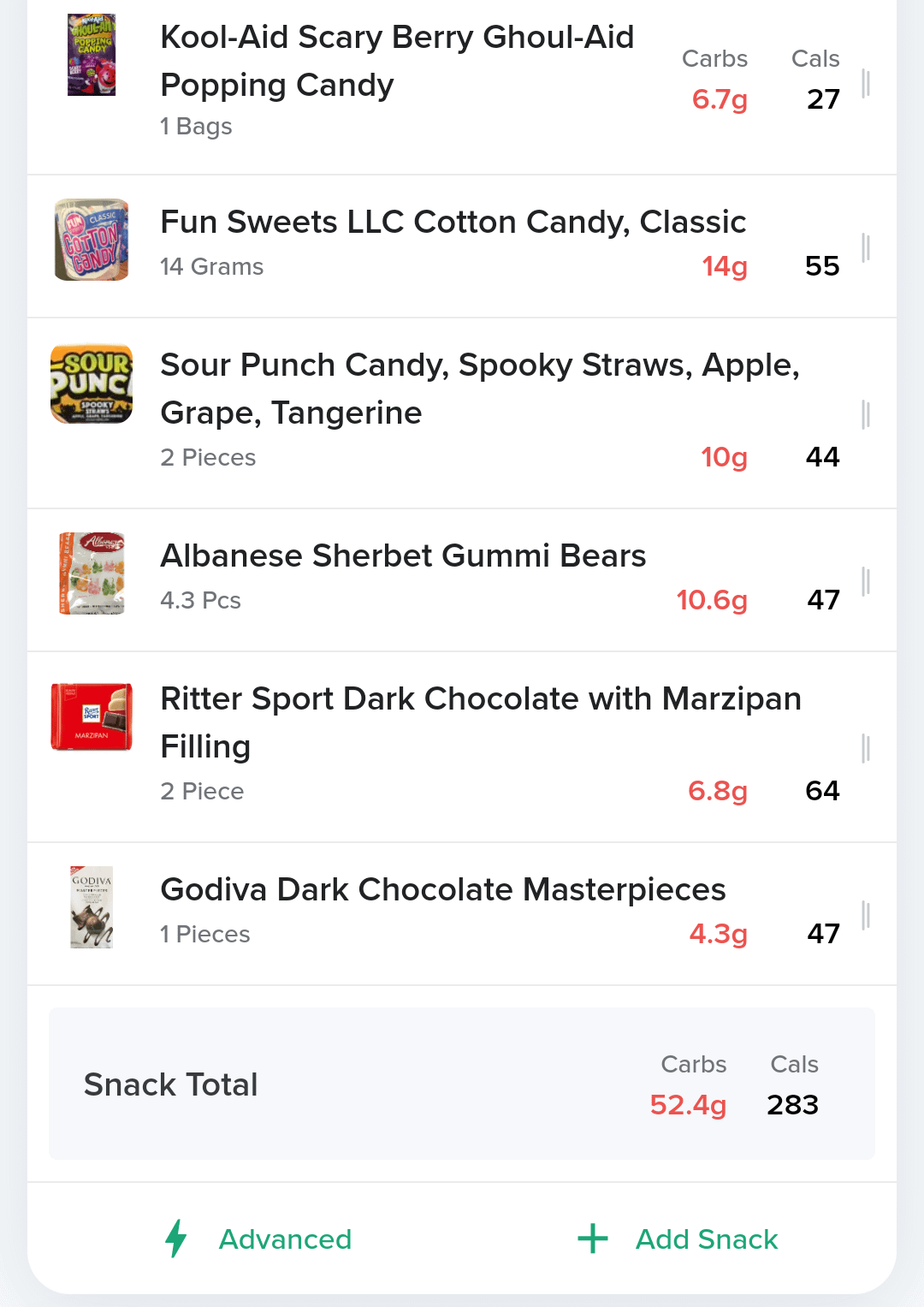This screenshot has width=924, height=1307.
Task: Grab the drag handle for Ritter Sport chocolate
Action: tap(866, 749)
